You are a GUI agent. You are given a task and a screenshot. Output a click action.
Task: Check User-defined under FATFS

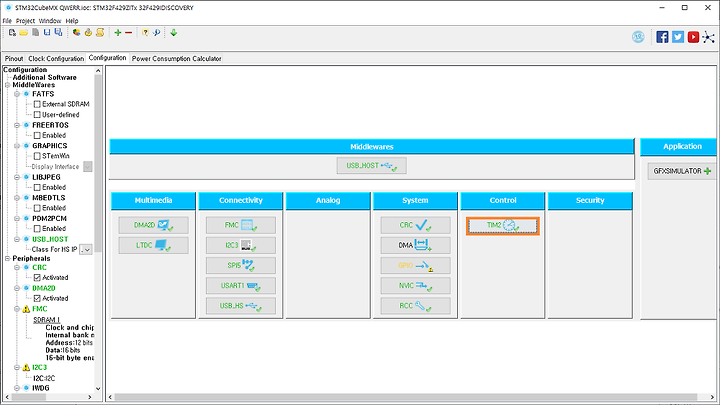[37, 115]
